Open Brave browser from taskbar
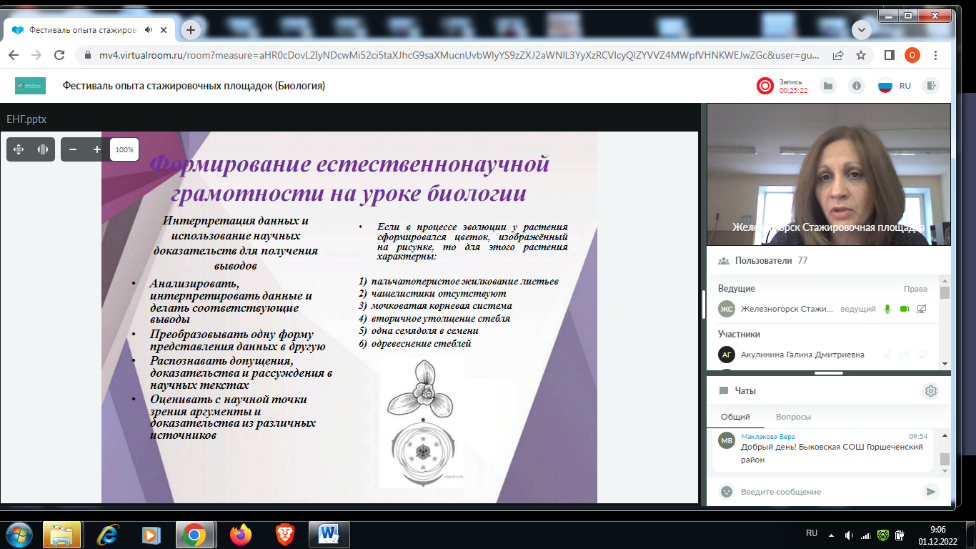 (284, 535)
